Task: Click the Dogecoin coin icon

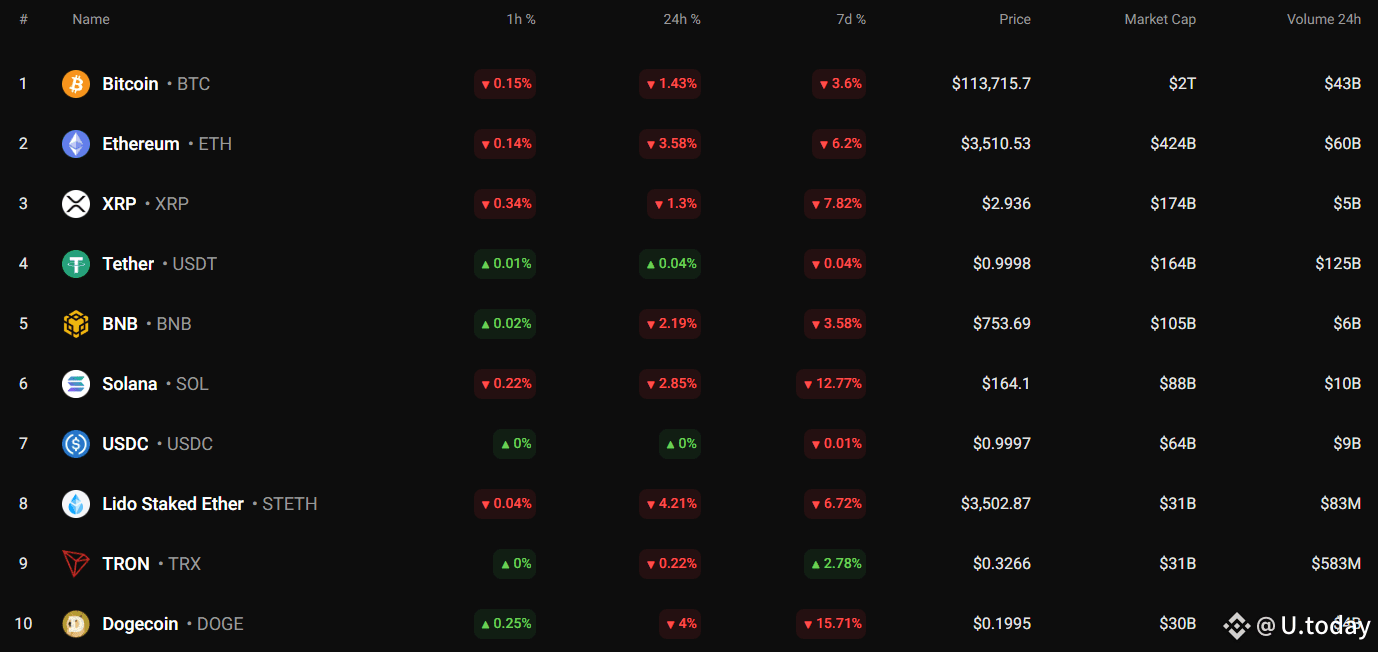Action: click(x=76, y=624)
